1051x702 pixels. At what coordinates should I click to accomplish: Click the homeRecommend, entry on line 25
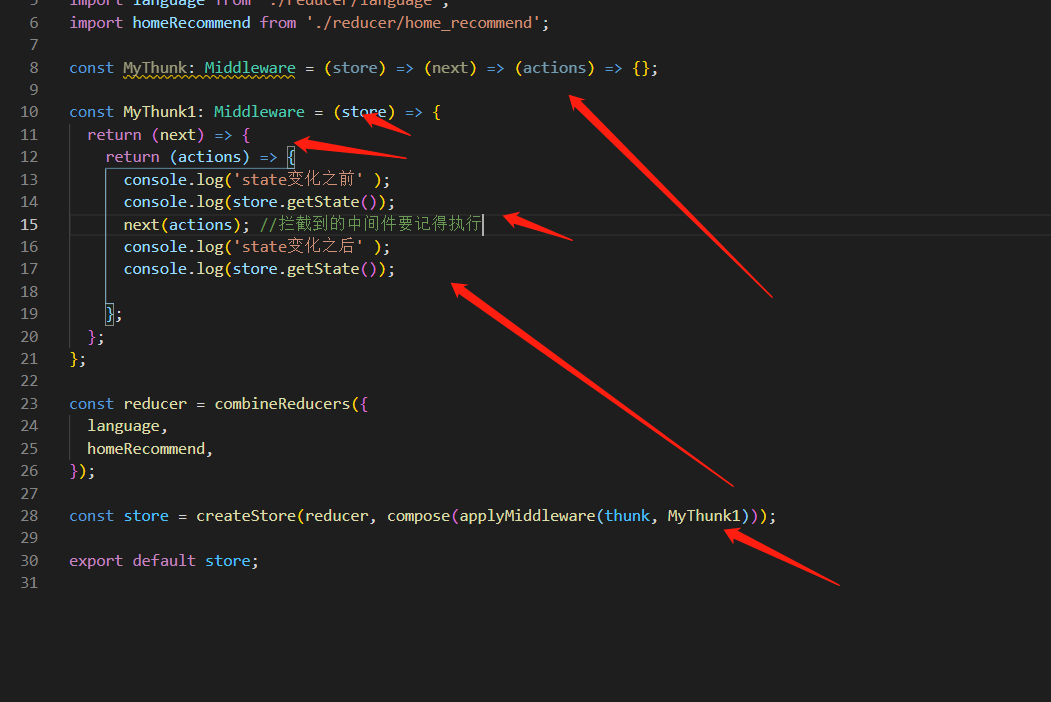tap(149, 449)
